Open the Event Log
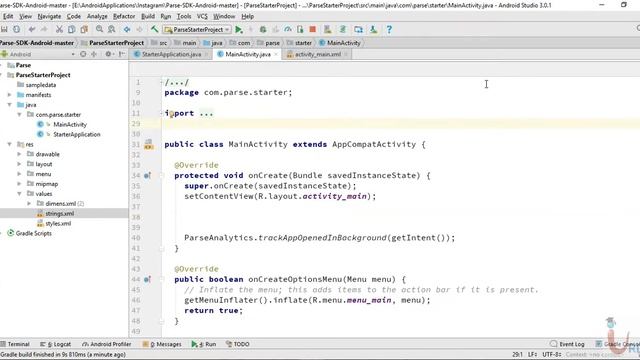Screen dimensions: 640x360 click(567, 344)
